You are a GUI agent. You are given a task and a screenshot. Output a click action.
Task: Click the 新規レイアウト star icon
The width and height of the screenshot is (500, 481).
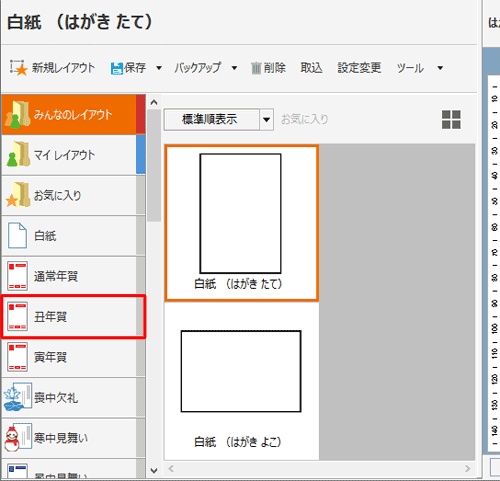click(18, 68)
